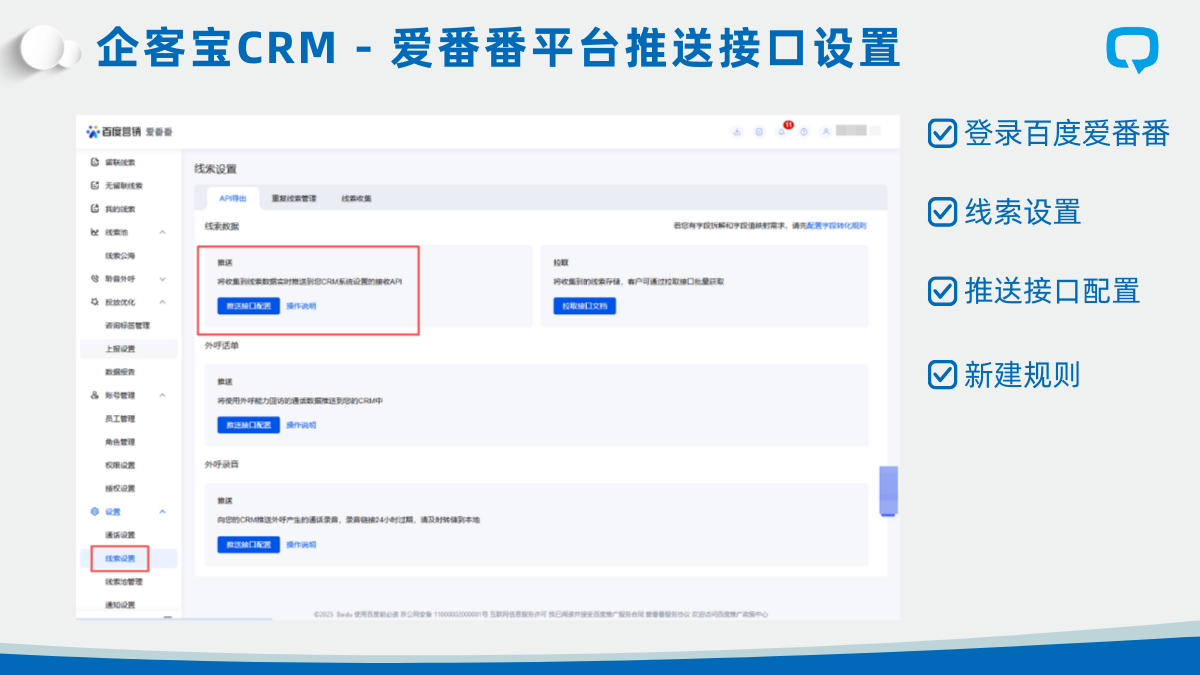Image resolution: width=1200 pixels, height=675 pixels.
Task: Collapse the 线索池 sidebar section chevron
Action: coord(163,232)
